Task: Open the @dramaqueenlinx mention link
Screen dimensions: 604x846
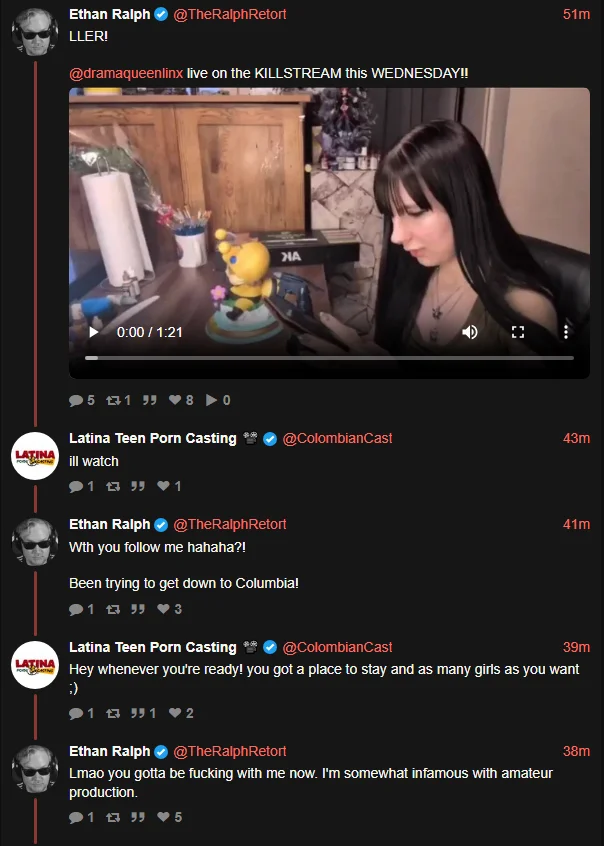Action: [x=126, y=73]
